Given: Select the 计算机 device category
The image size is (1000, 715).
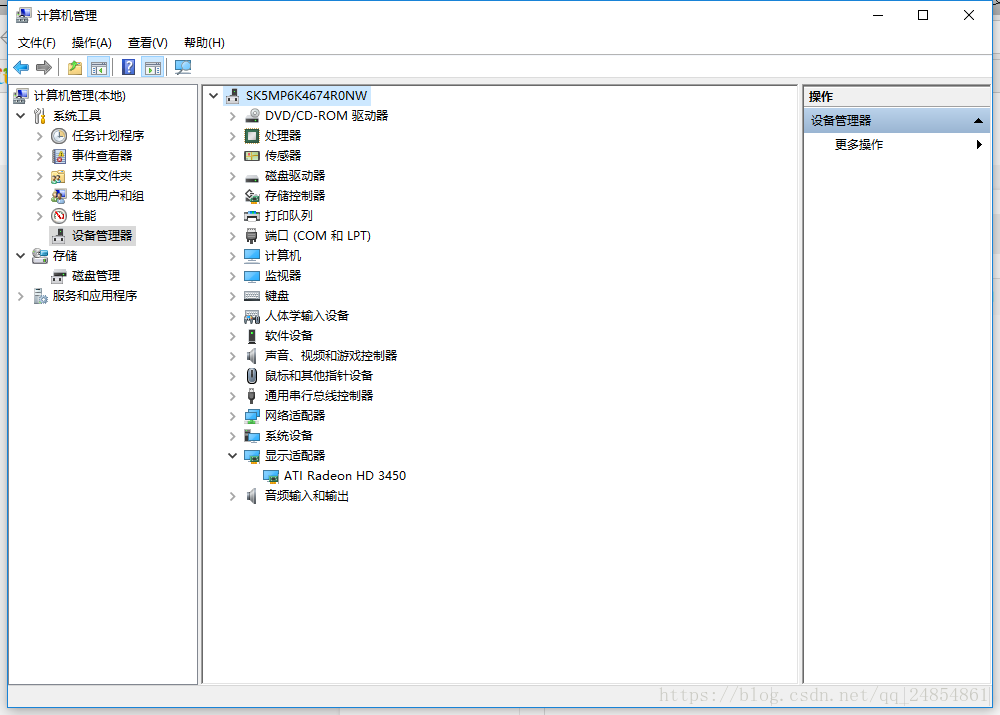Looking at the screenshot, I should 283,256.
